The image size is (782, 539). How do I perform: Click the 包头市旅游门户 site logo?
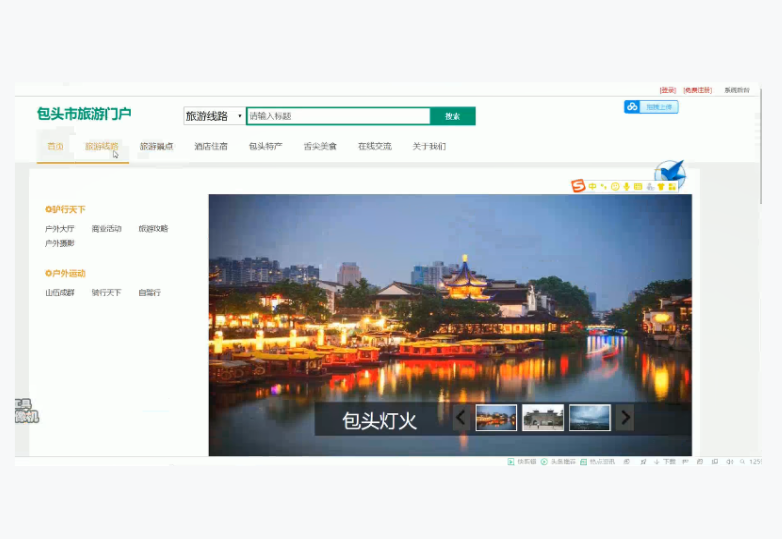[84, 114]
